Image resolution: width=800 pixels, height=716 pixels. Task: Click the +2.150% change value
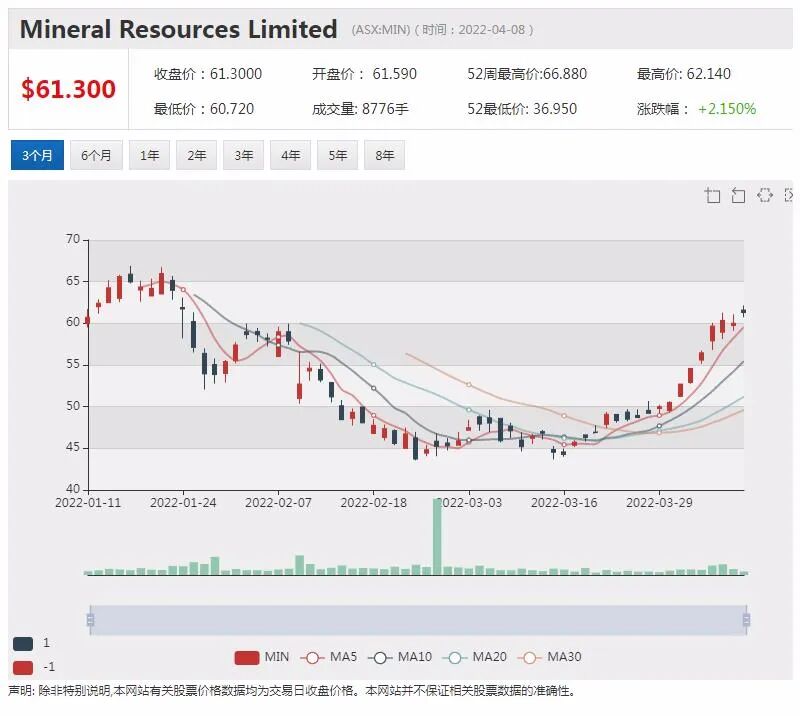pyautogui.click(x=727, y=109)
